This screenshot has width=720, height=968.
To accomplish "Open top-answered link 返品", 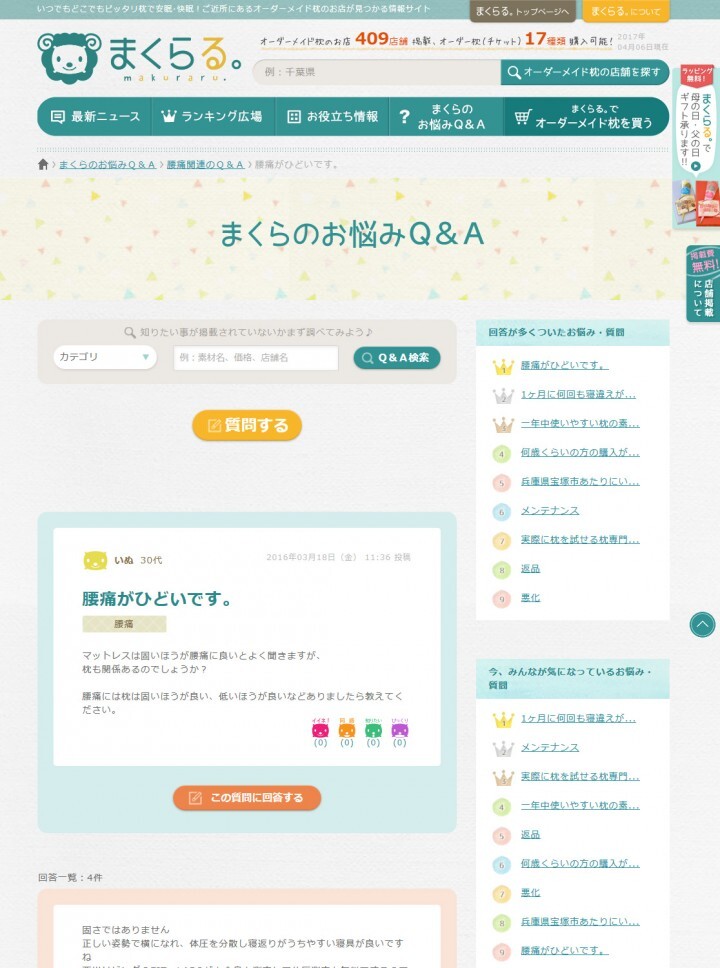I will click(x=530, y=569).
